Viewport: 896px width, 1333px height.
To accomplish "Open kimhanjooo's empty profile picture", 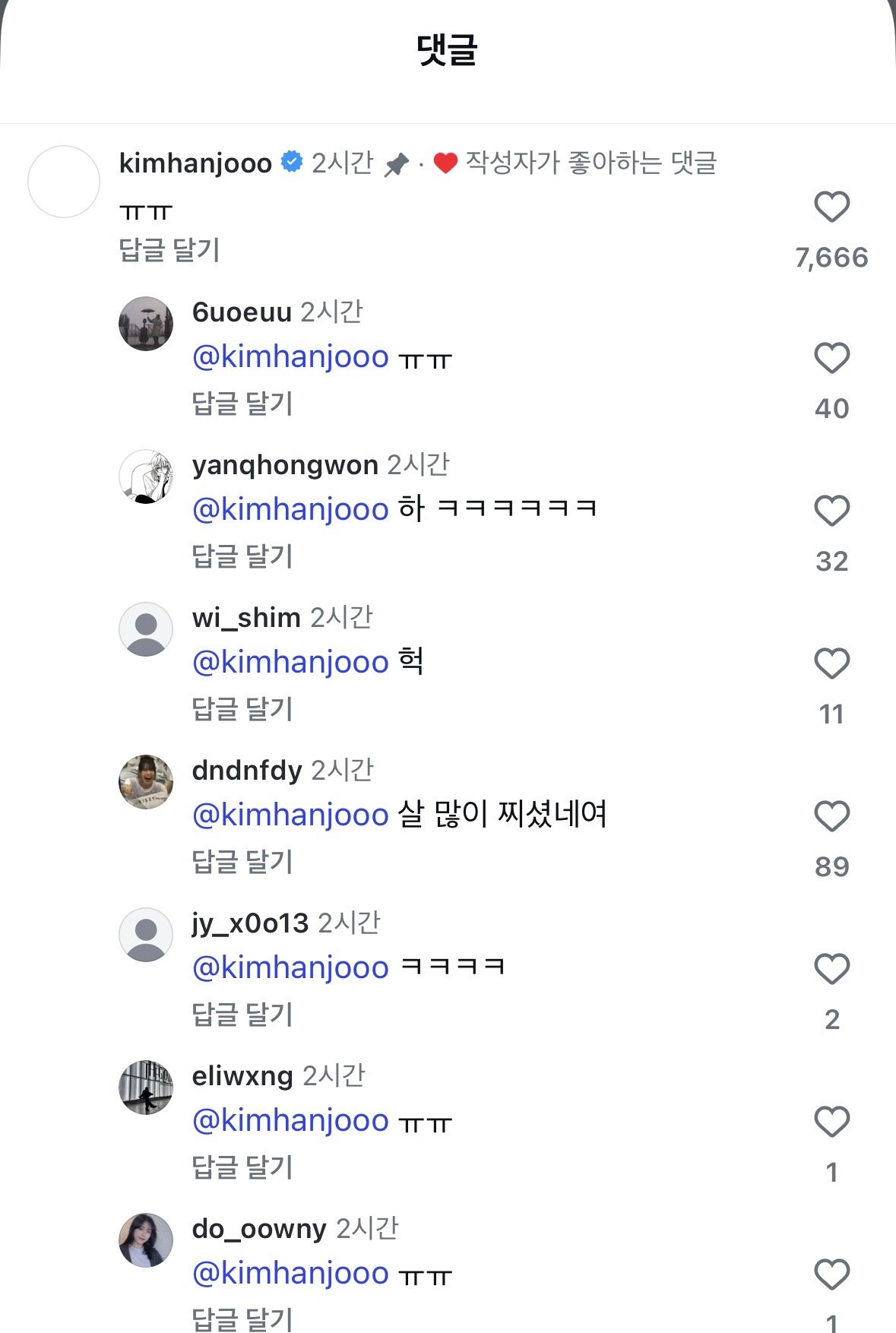I will [64, 182].
